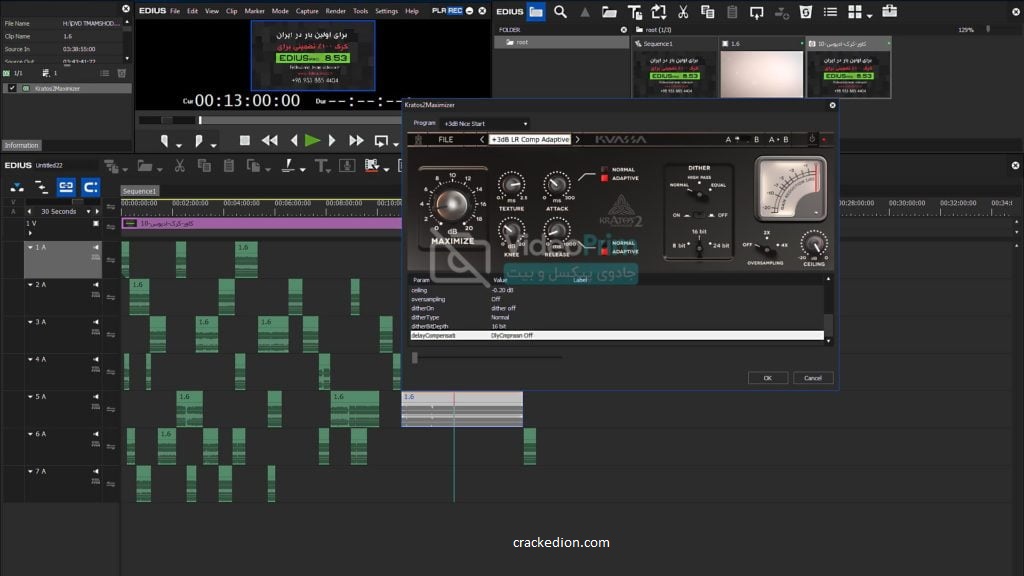Click the timeline Copy icon
Screen dimensions: 1024x576
click(x=204, y=166)
